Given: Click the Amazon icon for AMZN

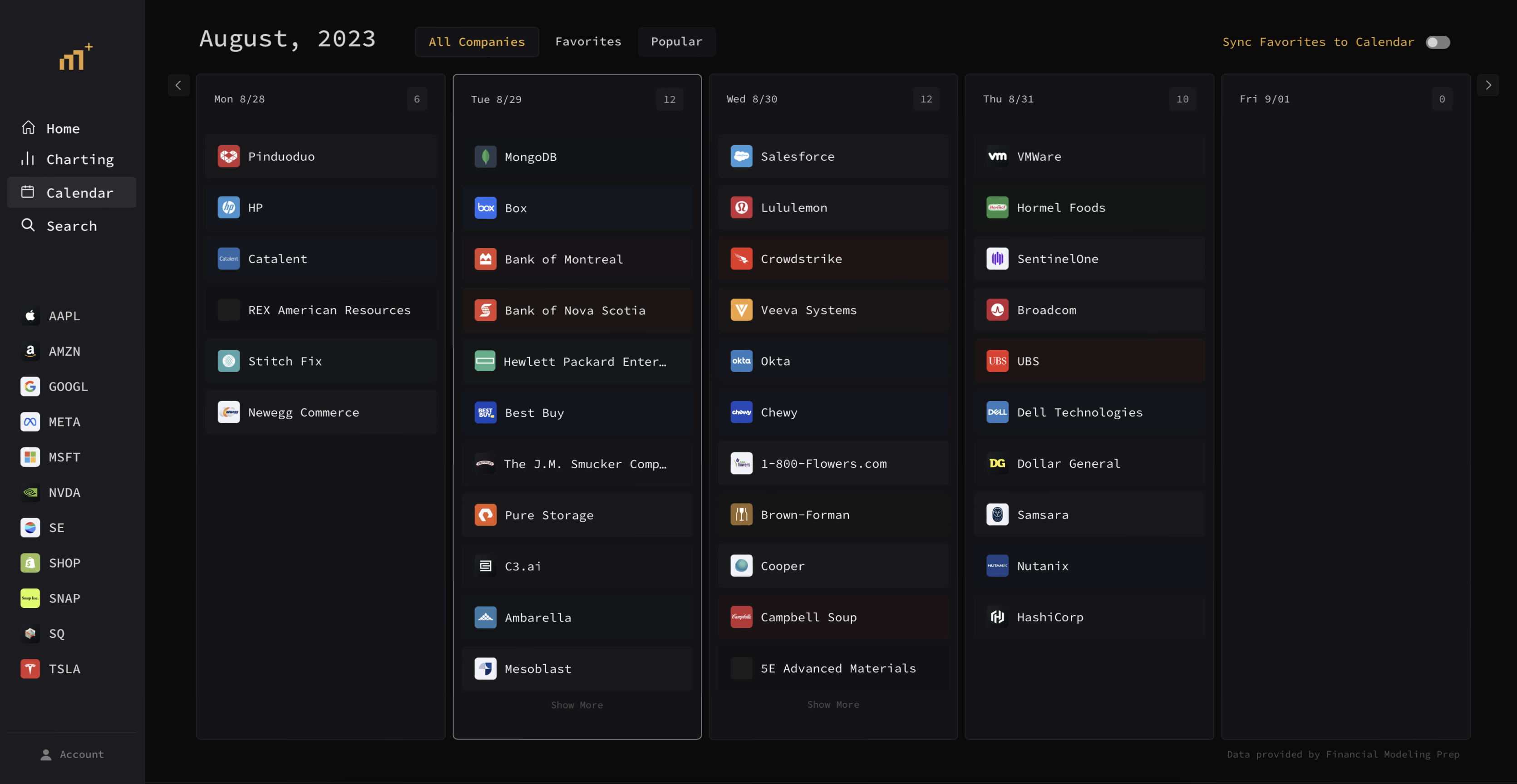Looking at the screenshot, I should coord(30,351).
